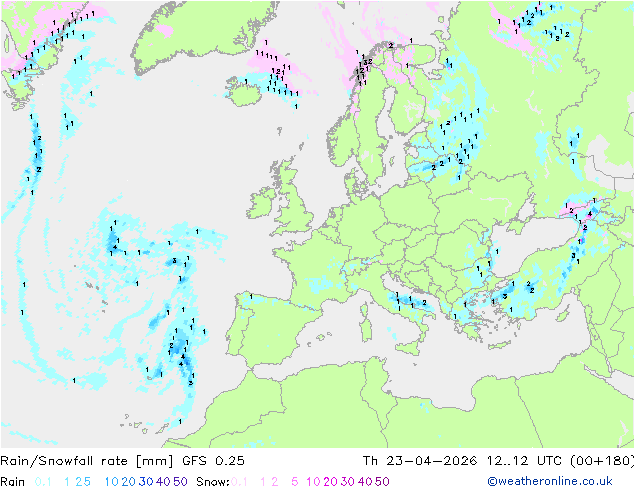
Task: Choose the Snow legend value 20
Action: (x=330, y=482)
